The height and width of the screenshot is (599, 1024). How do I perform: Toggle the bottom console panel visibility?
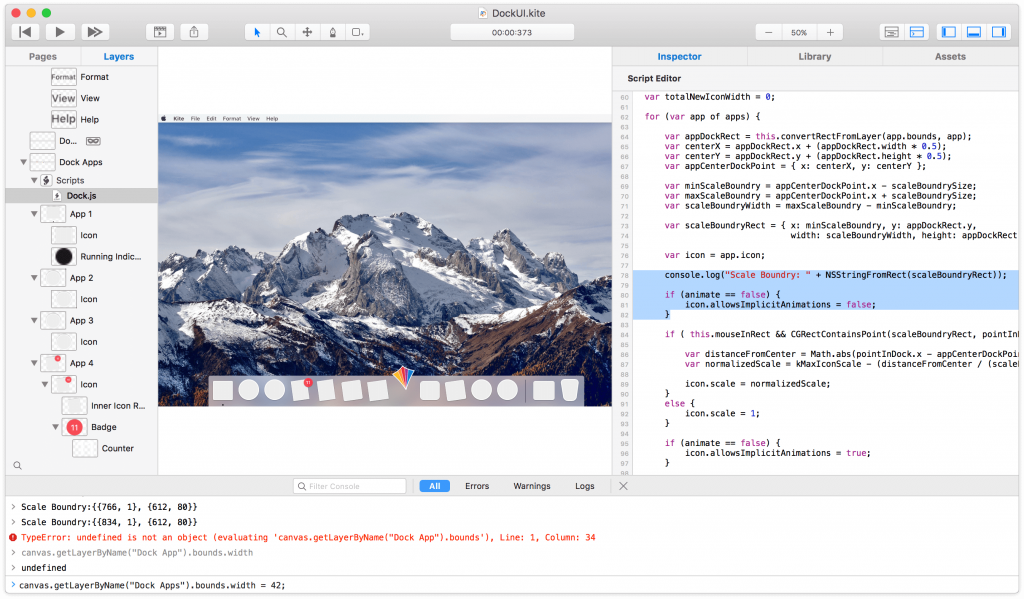point(973,32)
